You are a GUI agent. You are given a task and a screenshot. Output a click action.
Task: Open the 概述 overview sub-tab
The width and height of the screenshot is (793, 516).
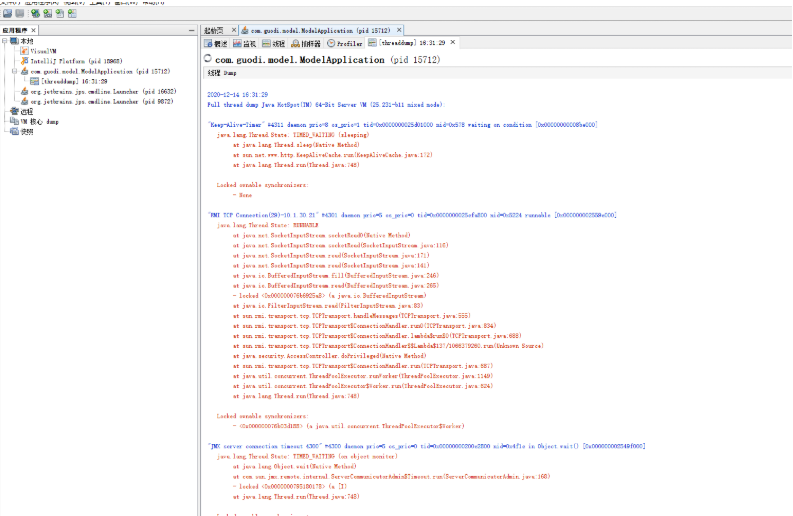point(216,44)
